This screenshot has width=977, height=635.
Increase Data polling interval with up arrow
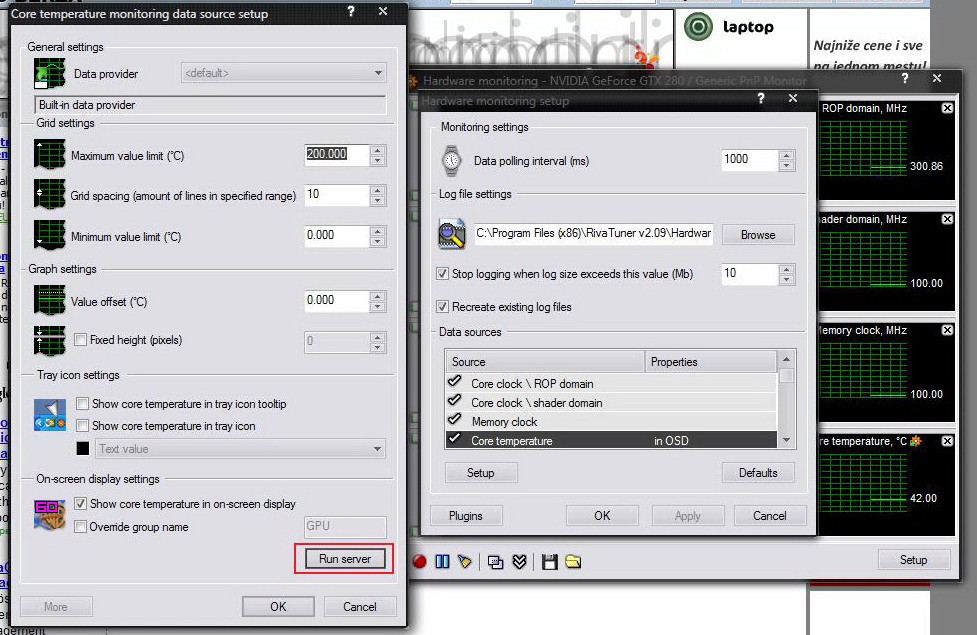(x=787, y=155)
